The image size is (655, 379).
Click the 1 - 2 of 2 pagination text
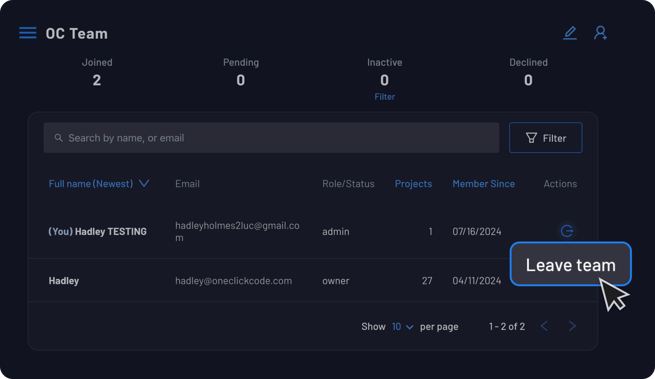coord(507,326)
